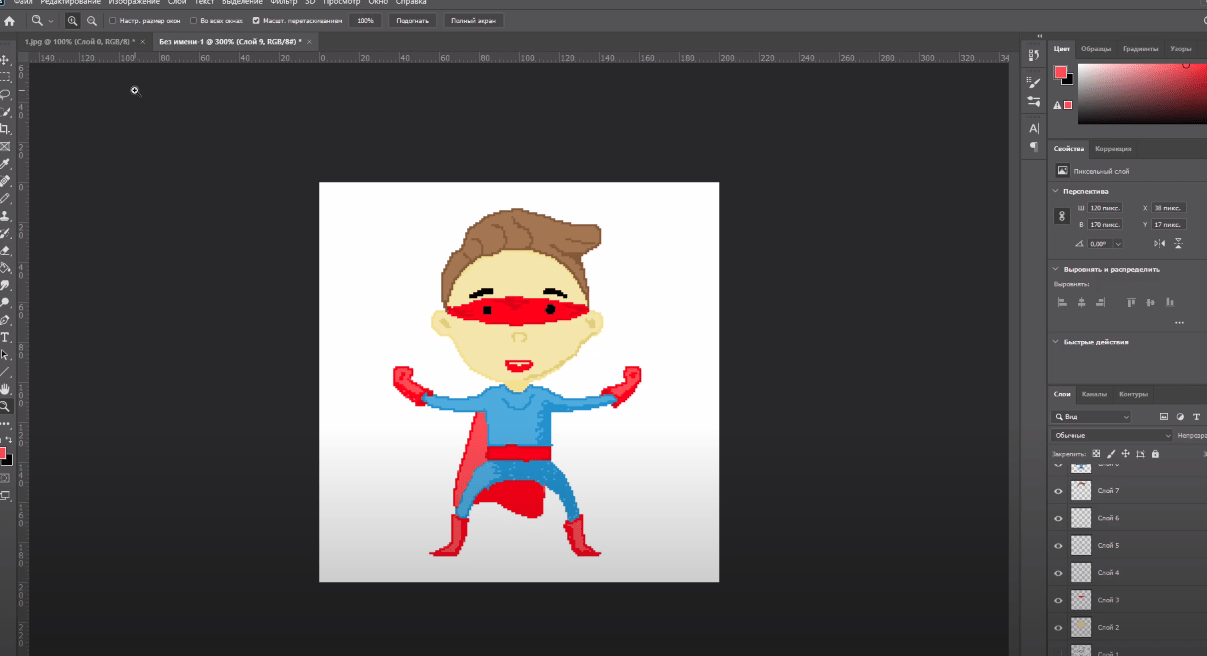Click the 'Подогнать' button

[x=413, y=20]
